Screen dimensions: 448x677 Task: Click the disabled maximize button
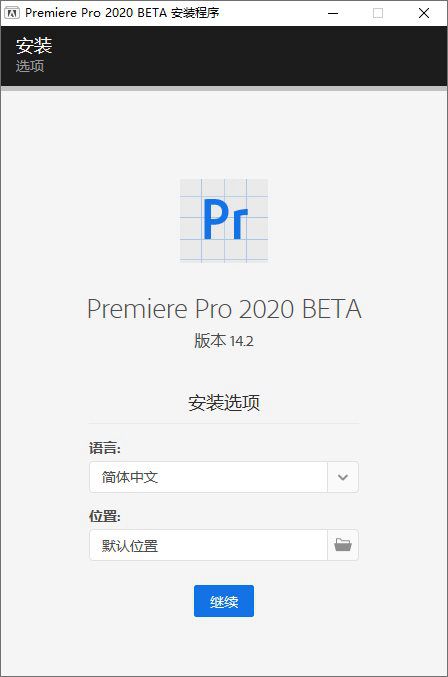tap(378, 13)
